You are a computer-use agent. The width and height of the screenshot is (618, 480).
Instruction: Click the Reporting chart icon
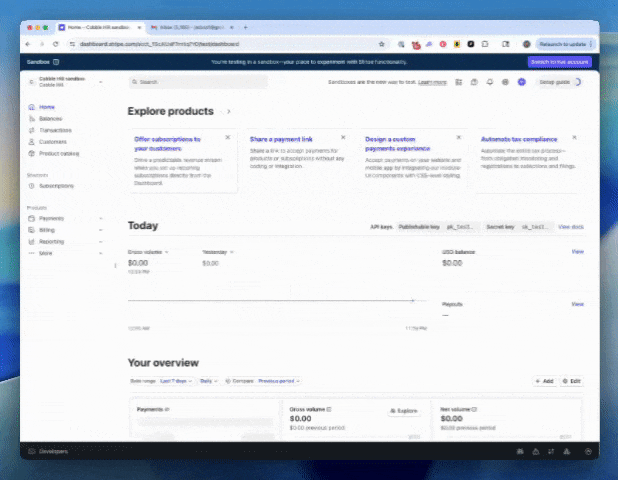32,242
